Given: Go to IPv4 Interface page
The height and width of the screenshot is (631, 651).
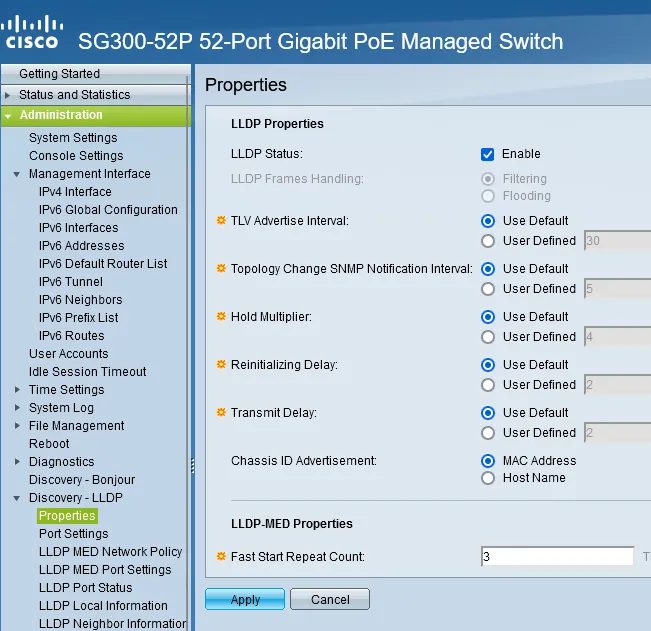Looking at the screenshot, I should click(x=75, y=192).
